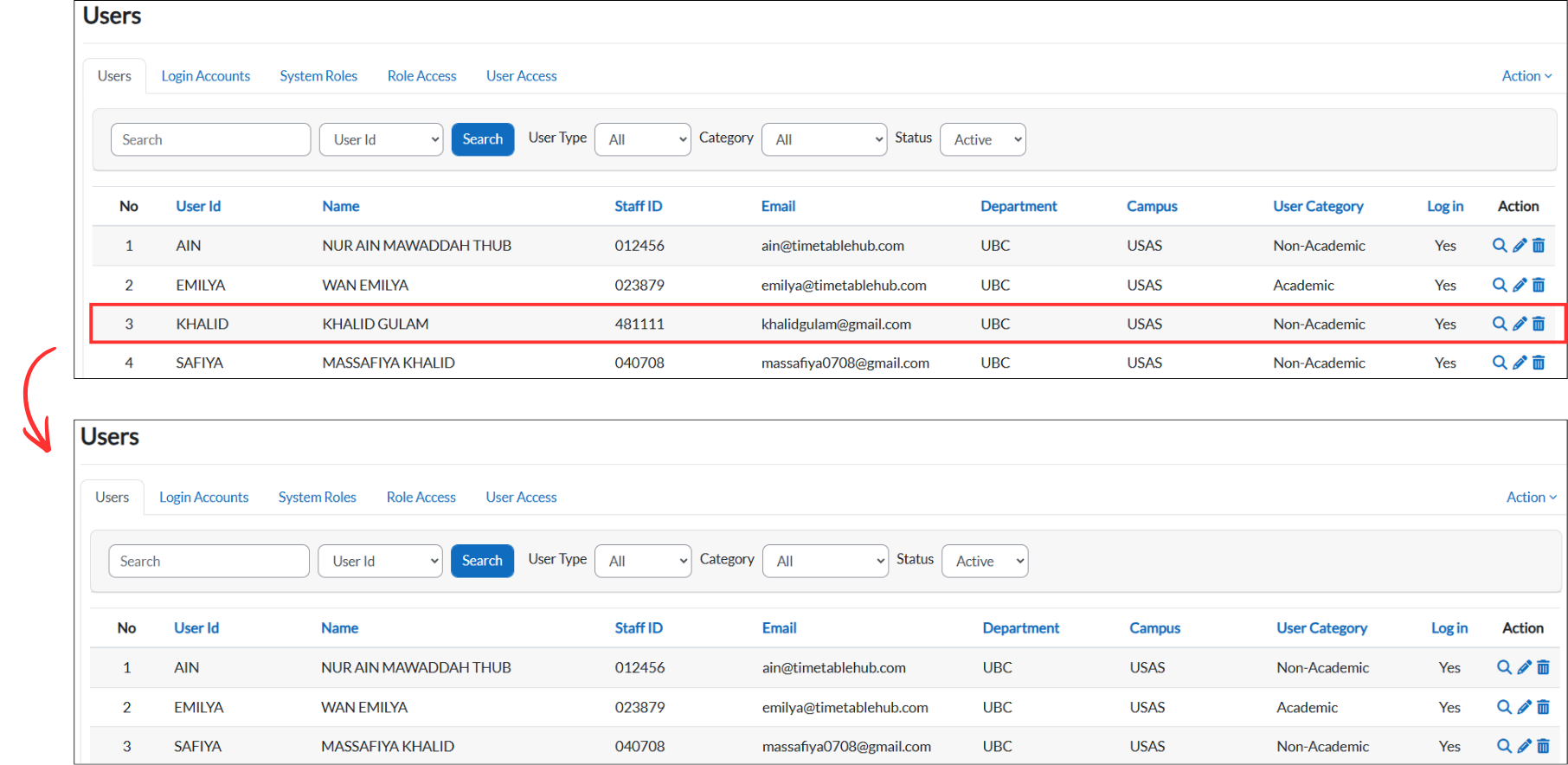The image size is (1568, 765).
Task: Sort by Email column in upper panel
Action: pyautogui.click(x=778, y=206)
